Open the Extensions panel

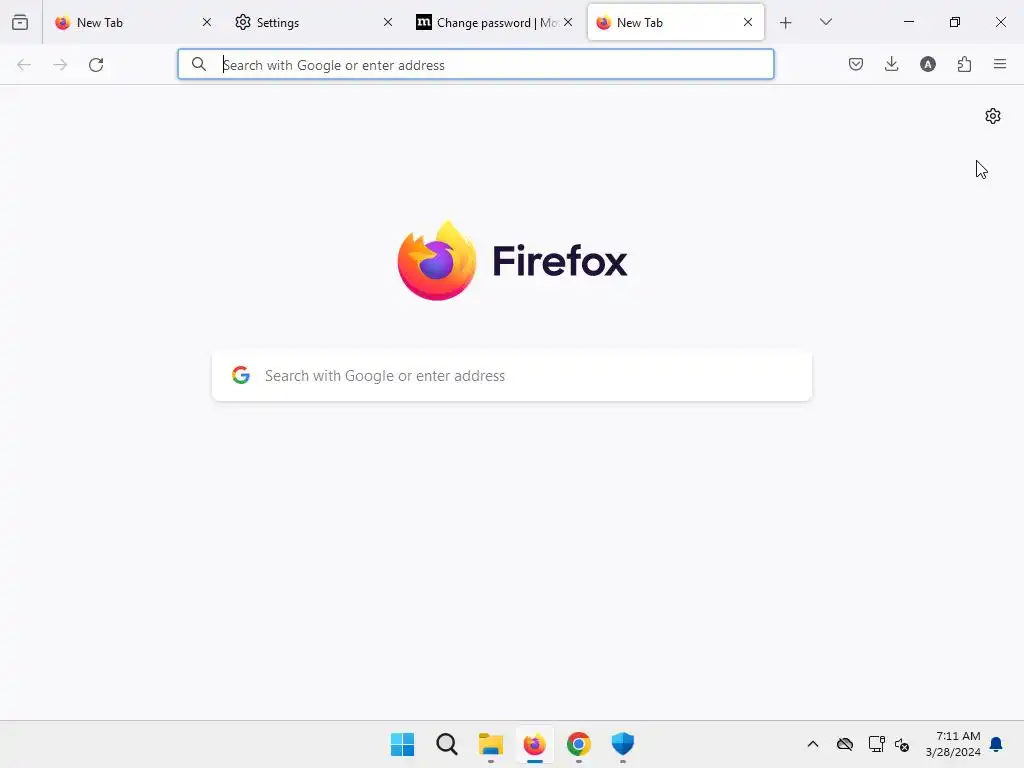pyautogui.click(x=964, y=64)
